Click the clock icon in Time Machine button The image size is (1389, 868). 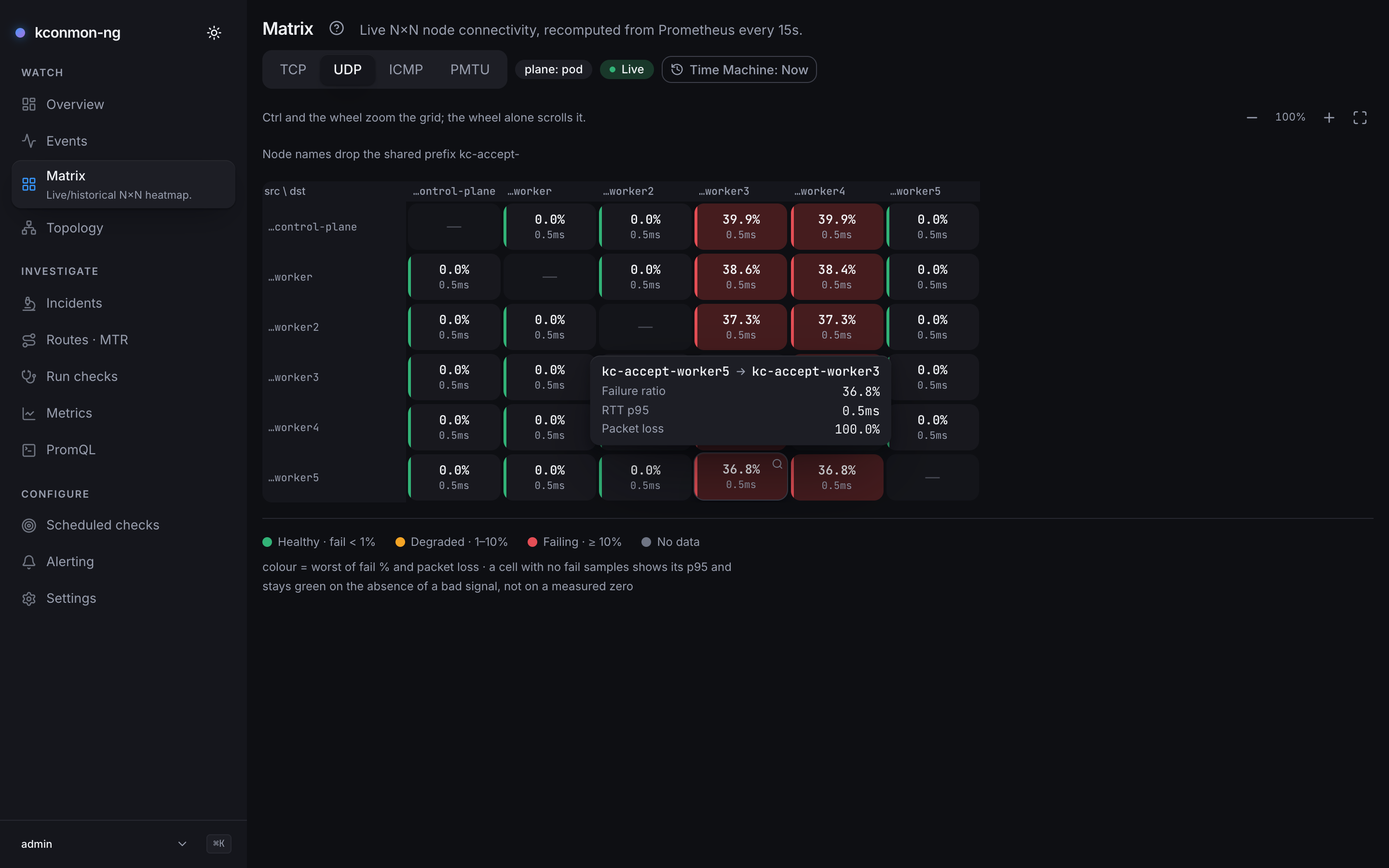click(677, 69)
